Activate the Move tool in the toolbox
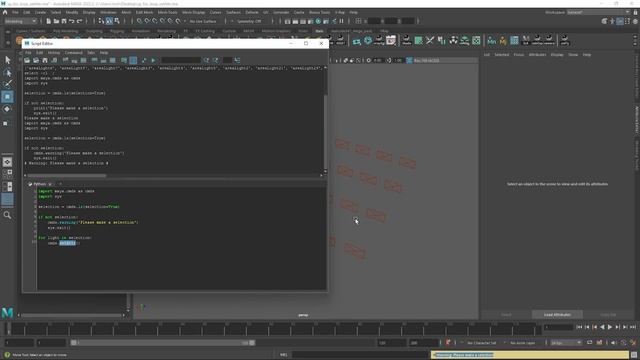 tap(7, 97)
